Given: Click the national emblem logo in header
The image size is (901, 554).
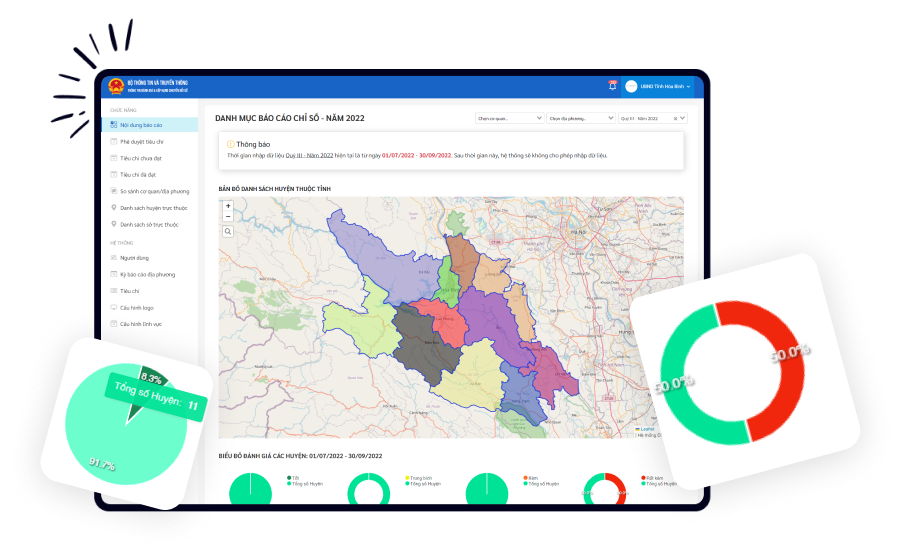Looking at the screenshot, I should 116,86.
